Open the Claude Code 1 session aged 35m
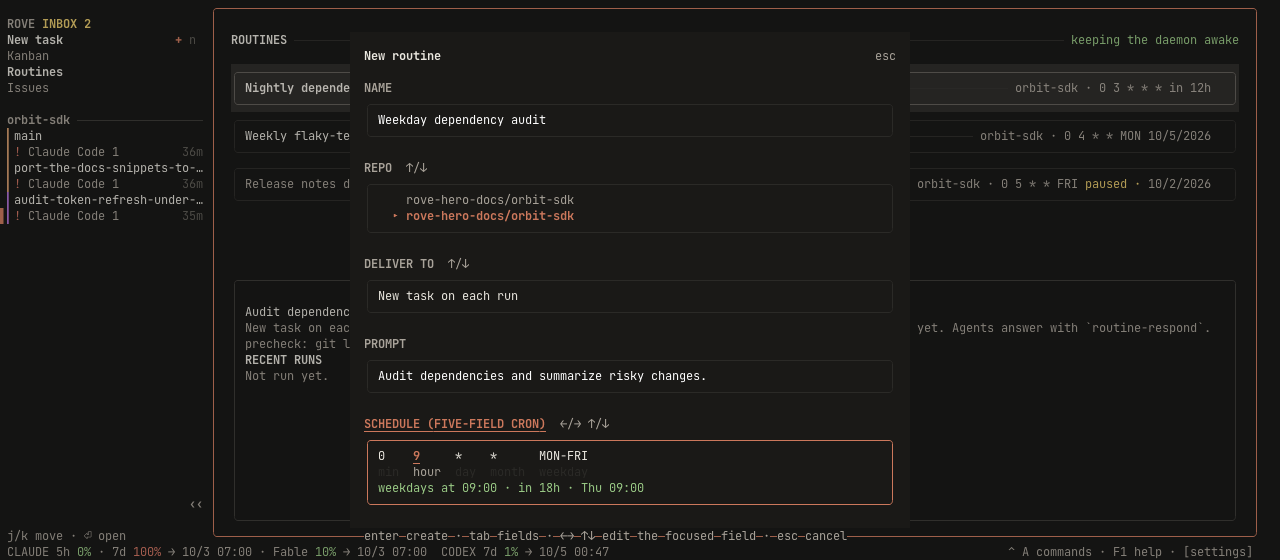 pos(108,216)
